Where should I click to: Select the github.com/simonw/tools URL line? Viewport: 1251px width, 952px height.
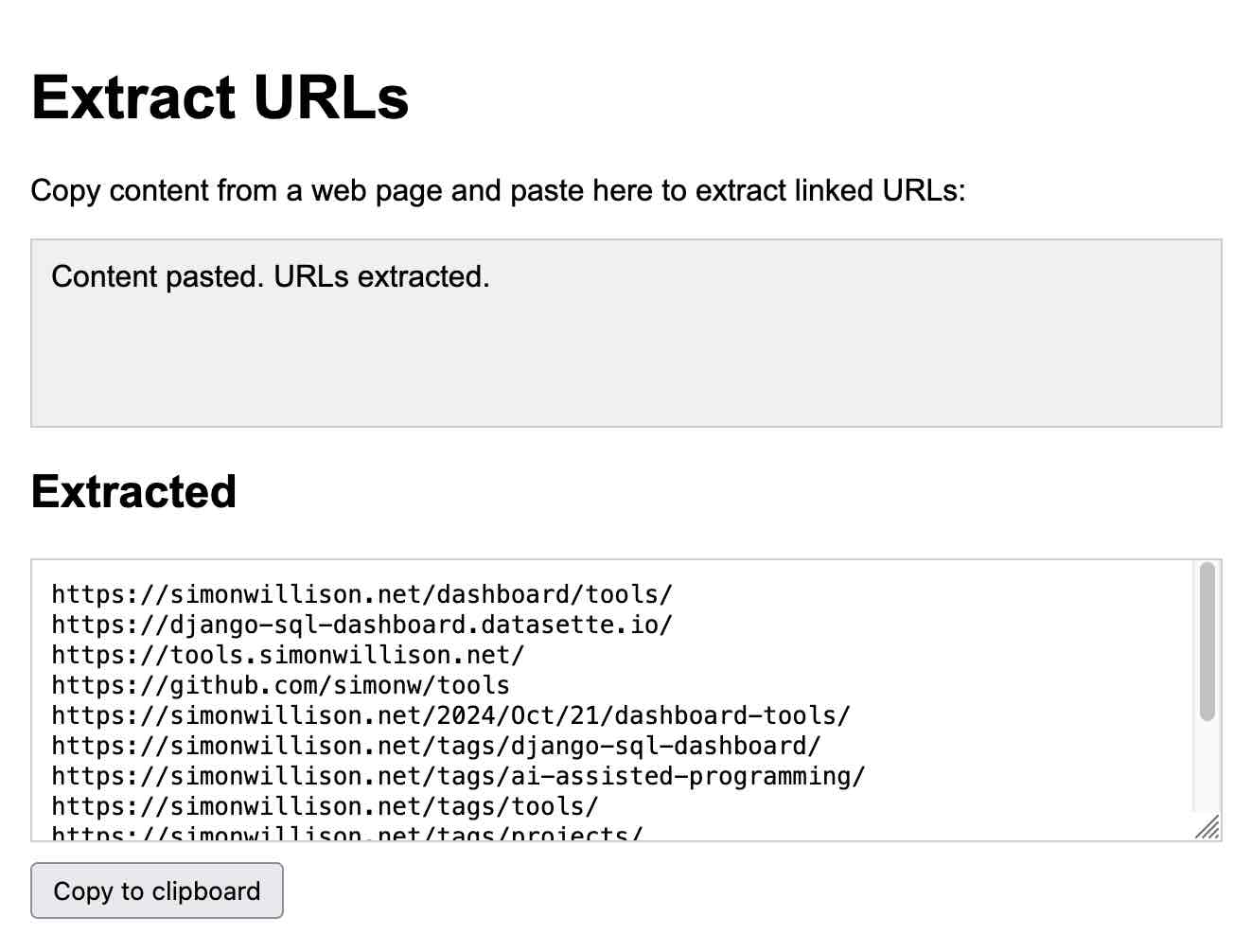(279, 684)
